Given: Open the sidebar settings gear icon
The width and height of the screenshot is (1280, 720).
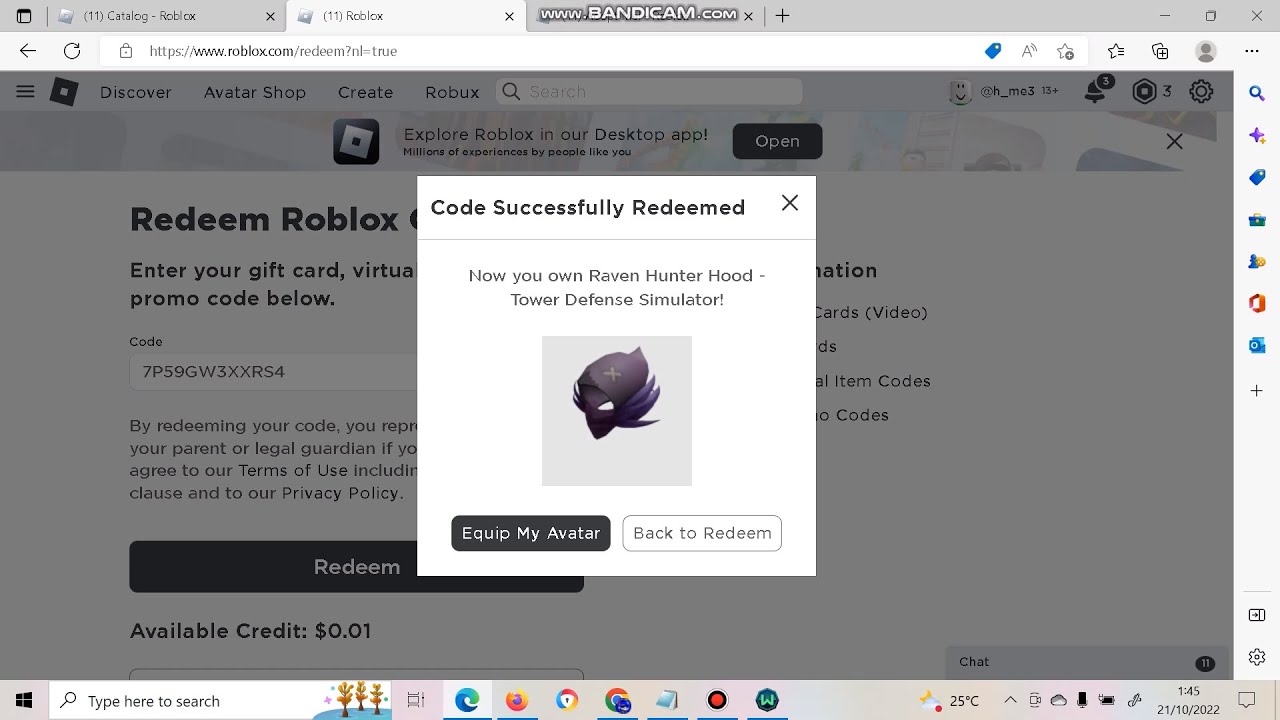Looking at the screenshot, I should click(x=1257, y=657).
